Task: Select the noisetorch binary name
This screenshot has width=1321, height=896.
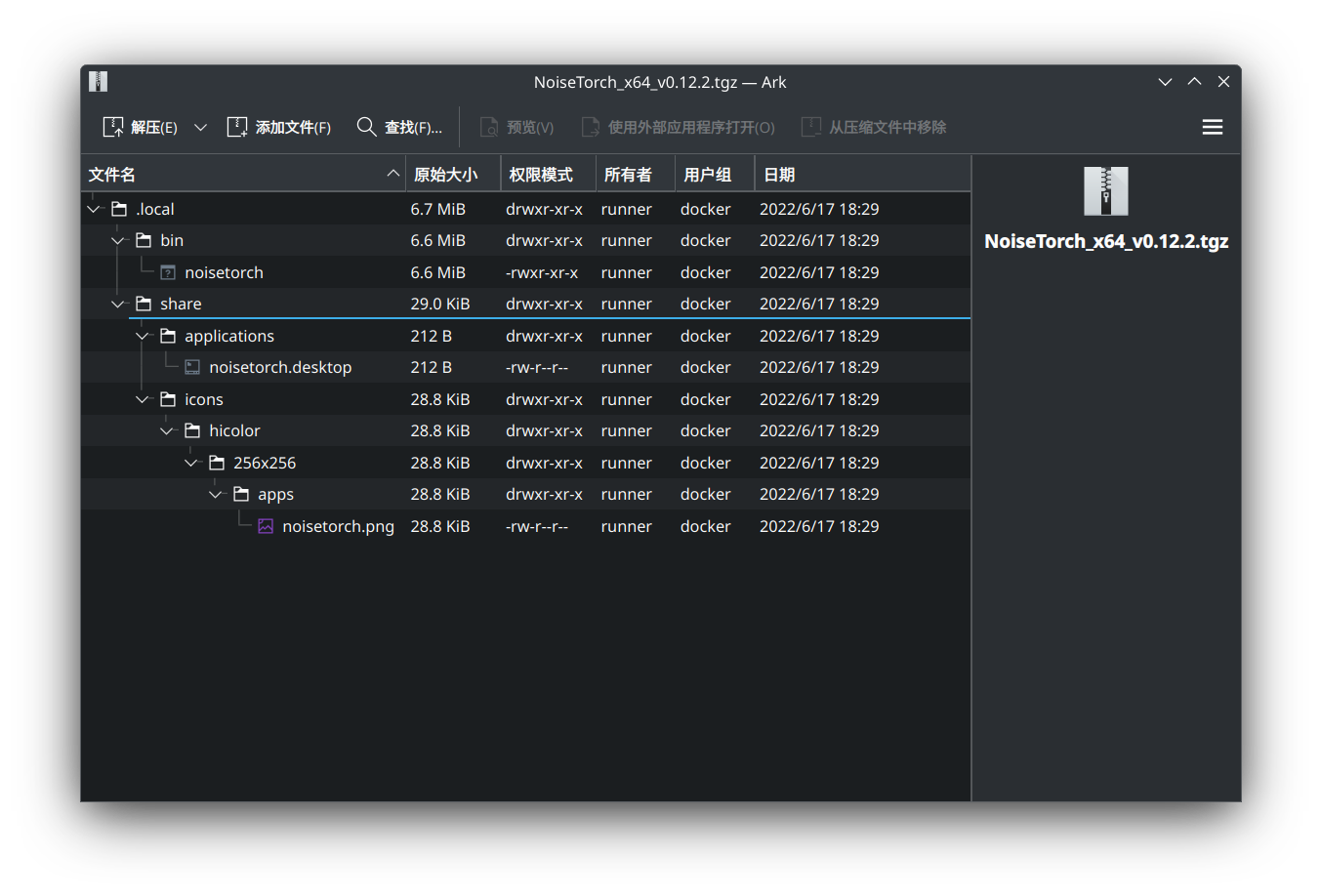Action: [224, 272]
